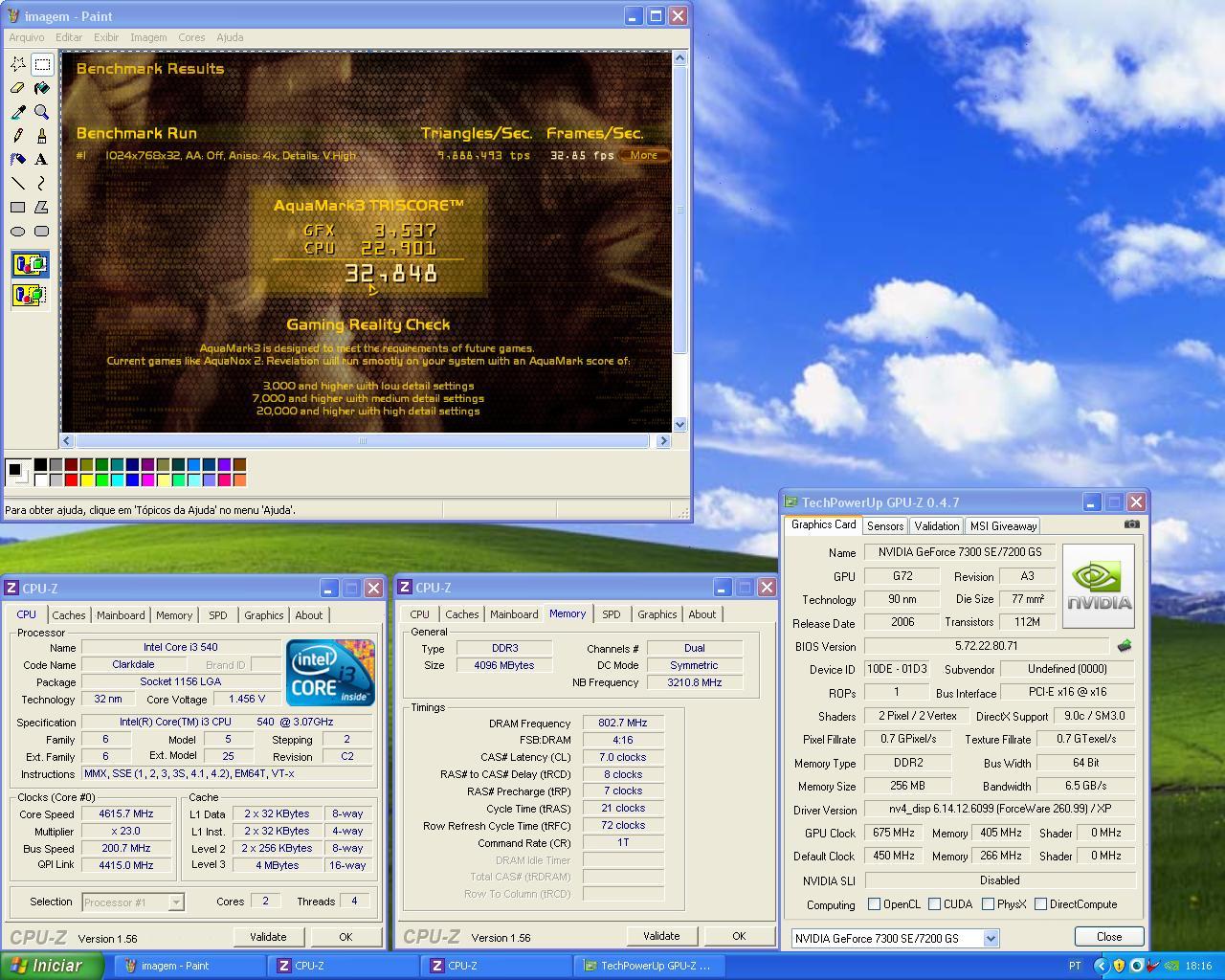
Task: Switch to TechPowerUp GPU-Z taskbar item
Action: [x=650, y=966]
